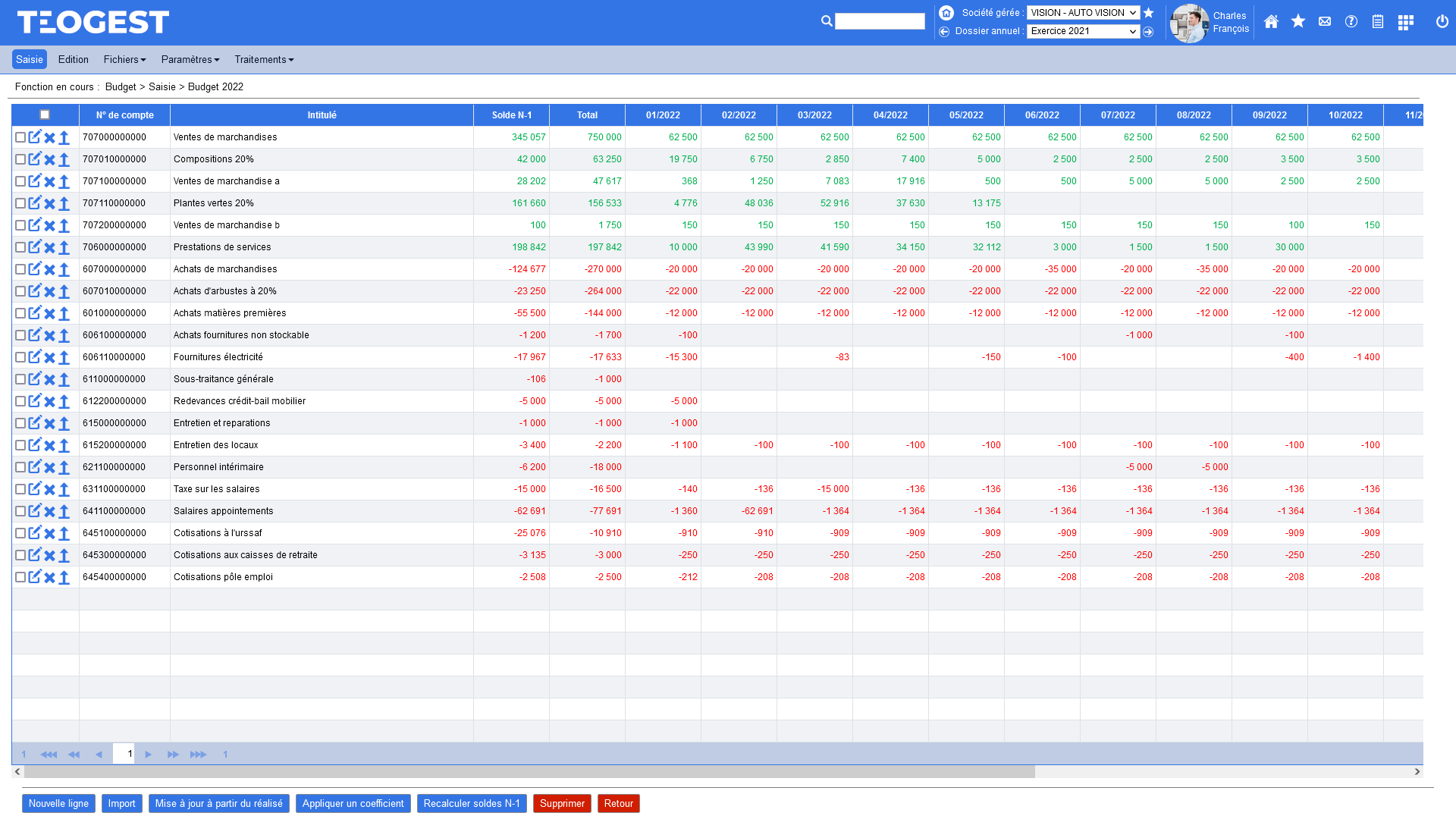The width and height of the screenshot is (1456, 819).
Task: Check the Prestations de services row checkbox
Action: 20,247
